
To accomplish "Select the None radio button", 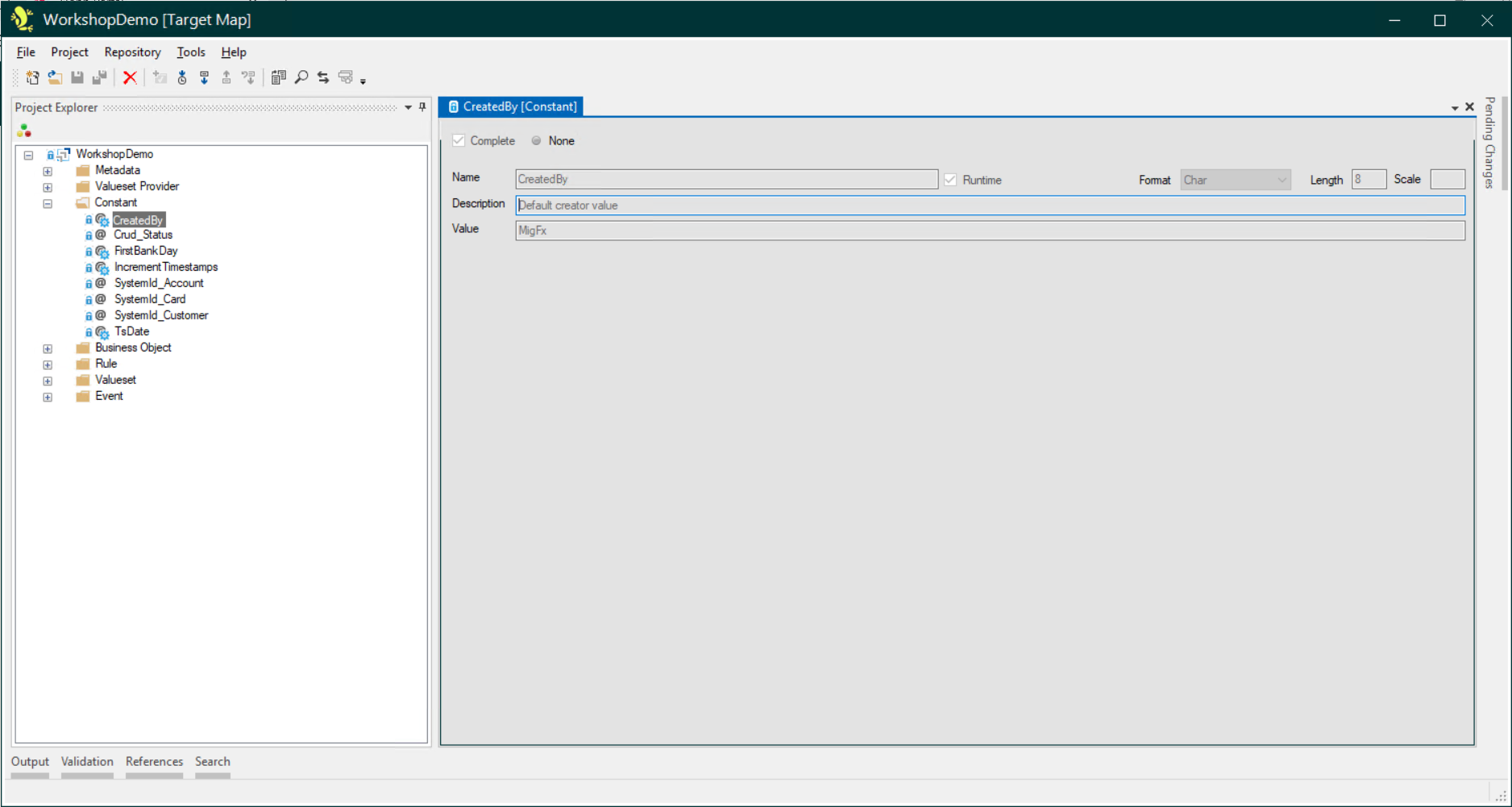I will (537, 140).
